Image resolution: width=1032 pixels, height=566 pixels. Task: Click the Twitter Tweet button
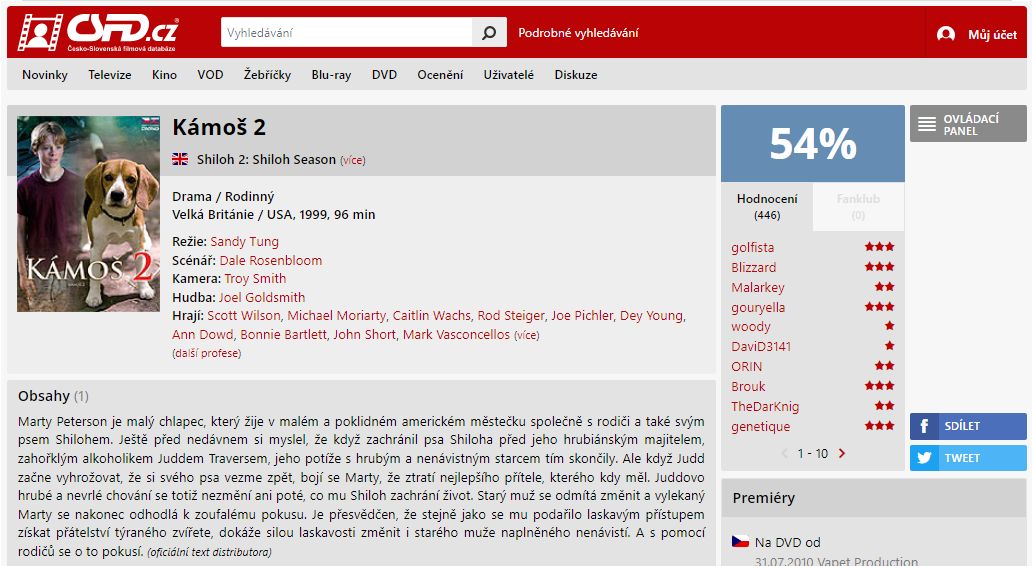click(968, 457)
